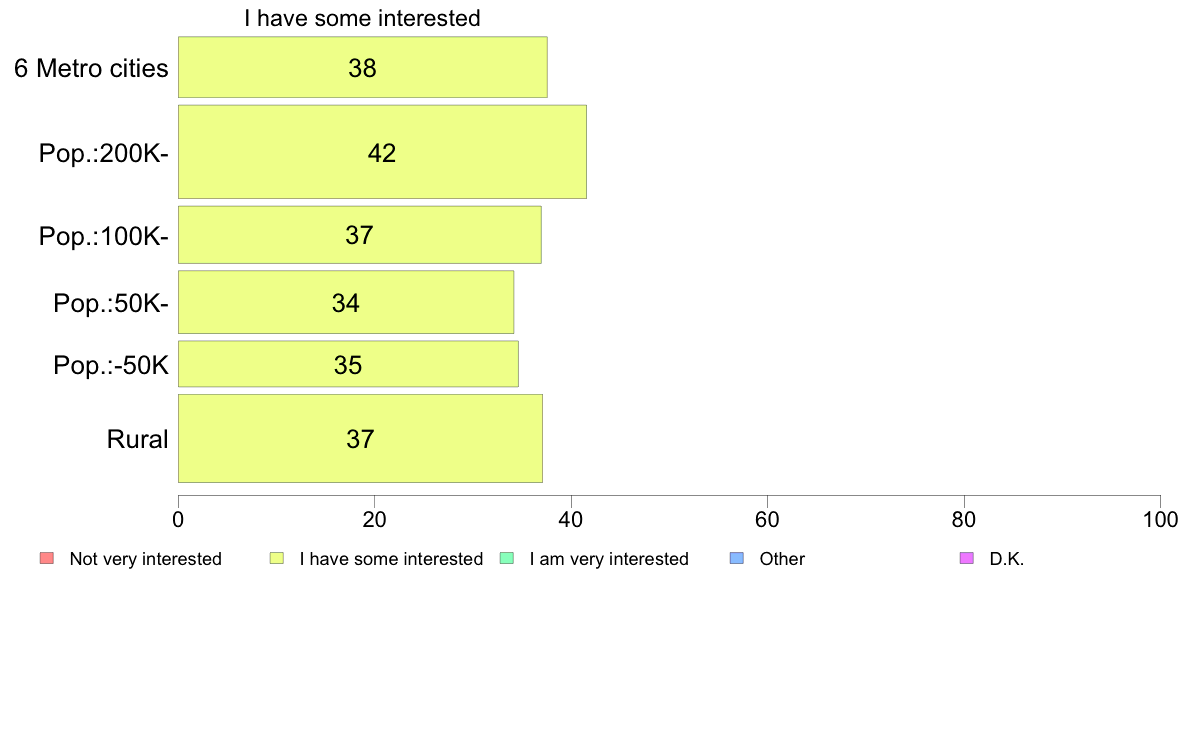Click the 100 tick on the x-axis
This screenshot has width=1188, height=736.
pos(1160,520)
